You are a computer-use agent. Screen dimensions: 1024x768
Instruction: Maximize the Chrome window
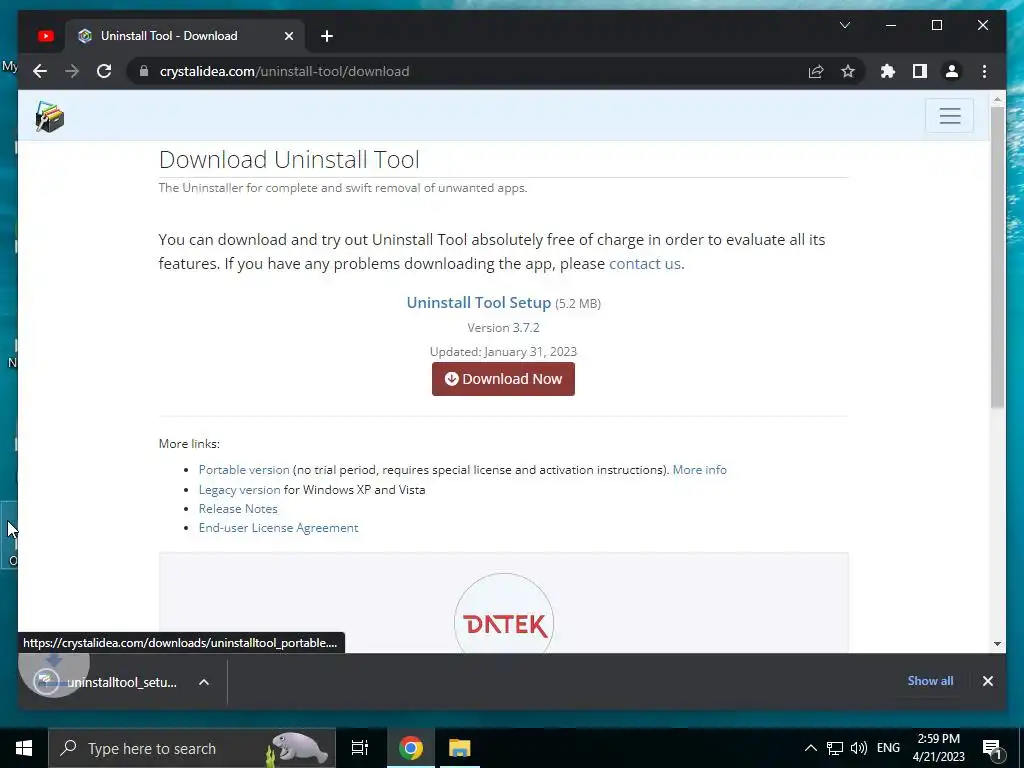936,25
